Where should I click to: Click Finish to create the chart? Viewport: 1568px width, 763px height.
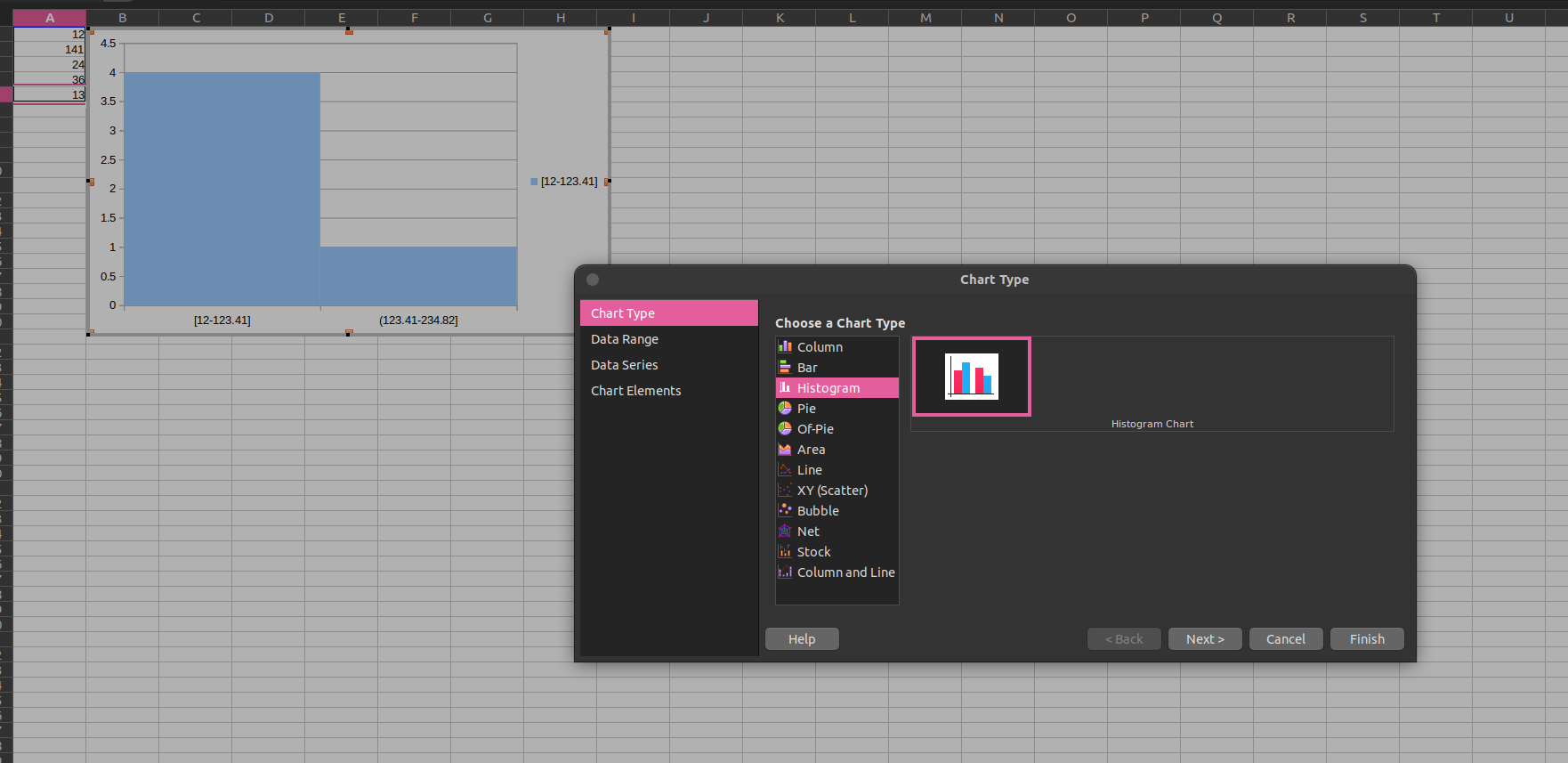(x=1367, y=639)
